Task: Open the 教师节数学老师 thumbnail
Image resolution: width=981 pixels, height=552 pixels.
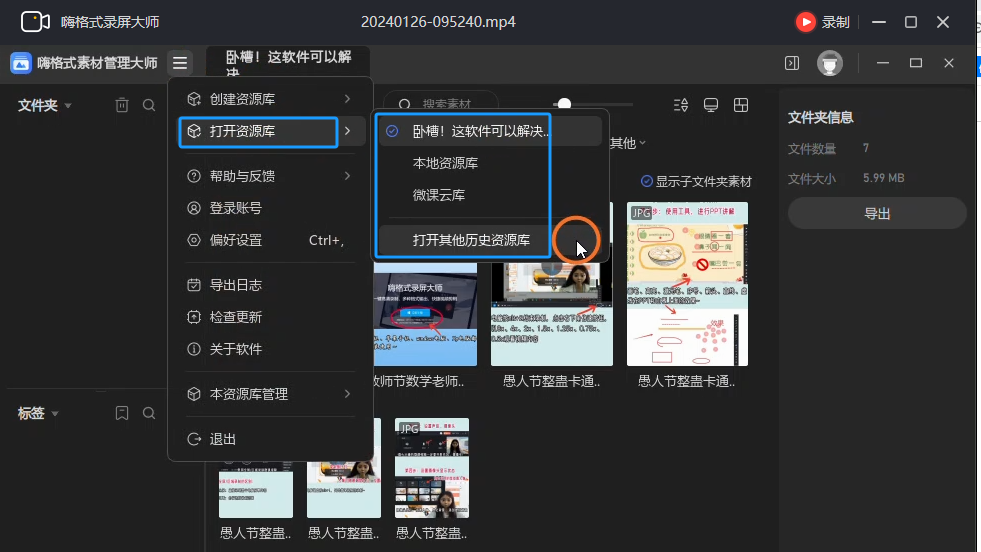Action: pos(425,314)
